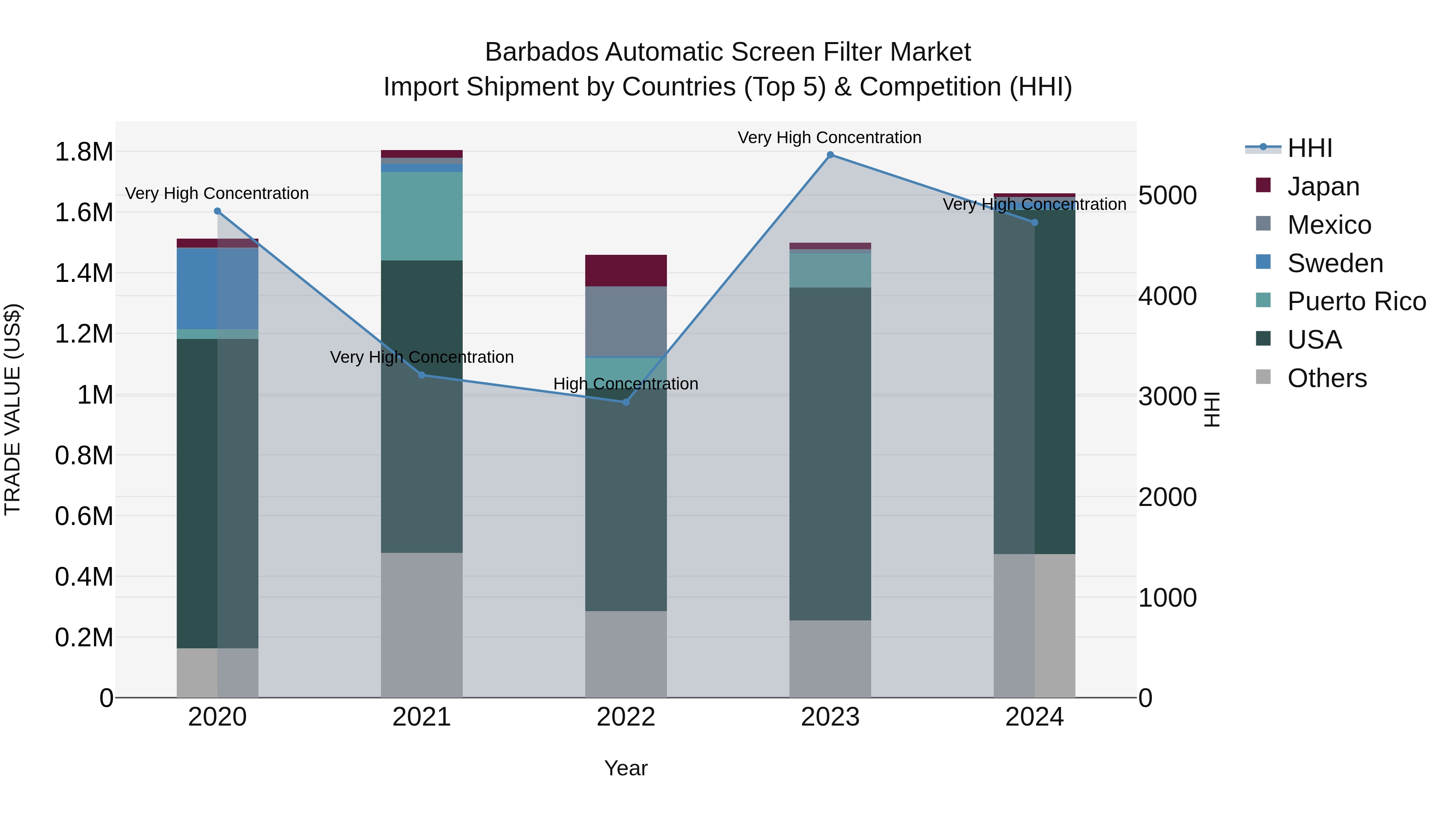Click the 2021 Japan bar segment
The image size is (1456, 819).
(422, 154)
